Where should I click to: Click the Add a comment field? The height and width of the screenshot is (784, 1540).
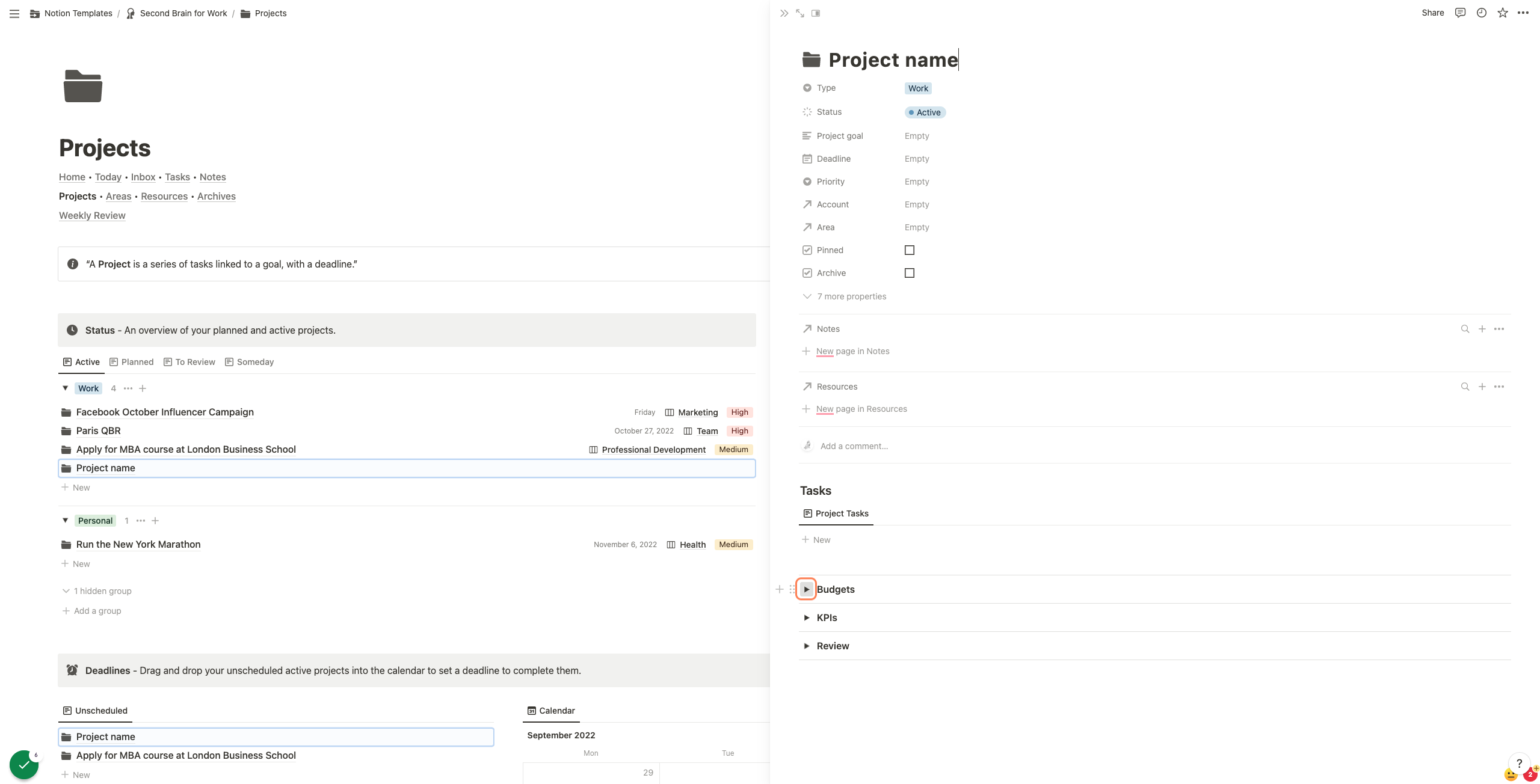(854, 446)
